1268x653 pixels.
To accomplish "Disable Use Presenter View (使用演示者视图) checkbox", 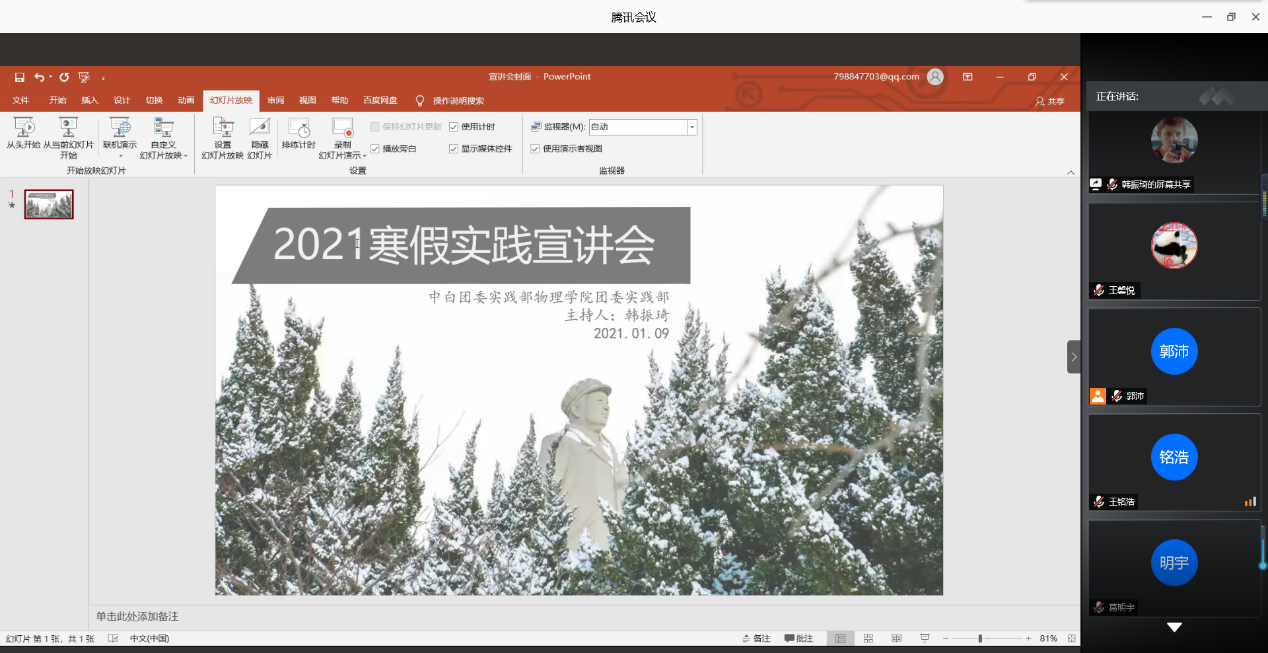I will (535, 149).
